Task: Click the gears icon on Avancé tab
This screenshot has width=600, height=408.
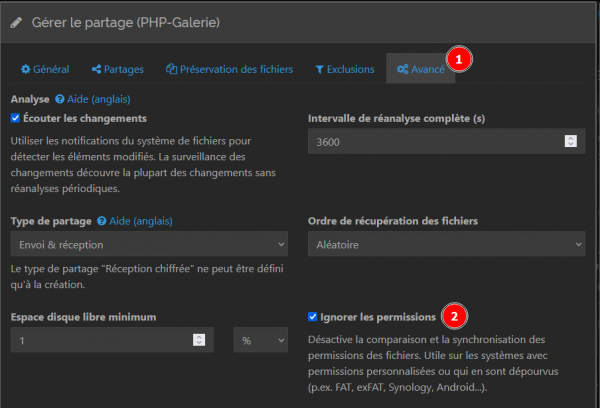Action: (x=401, y=70)
